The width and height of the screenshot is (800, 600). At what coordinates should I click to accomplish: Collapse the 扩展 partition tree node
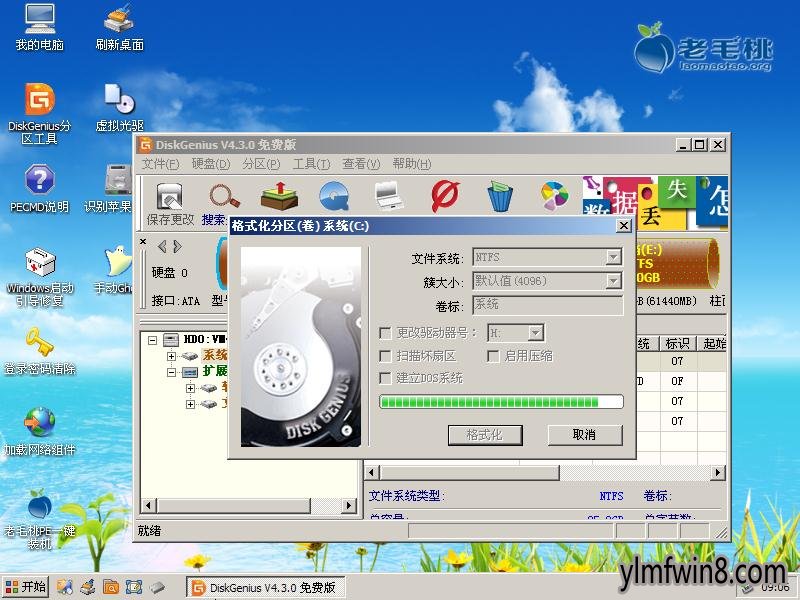coord(171,372)
